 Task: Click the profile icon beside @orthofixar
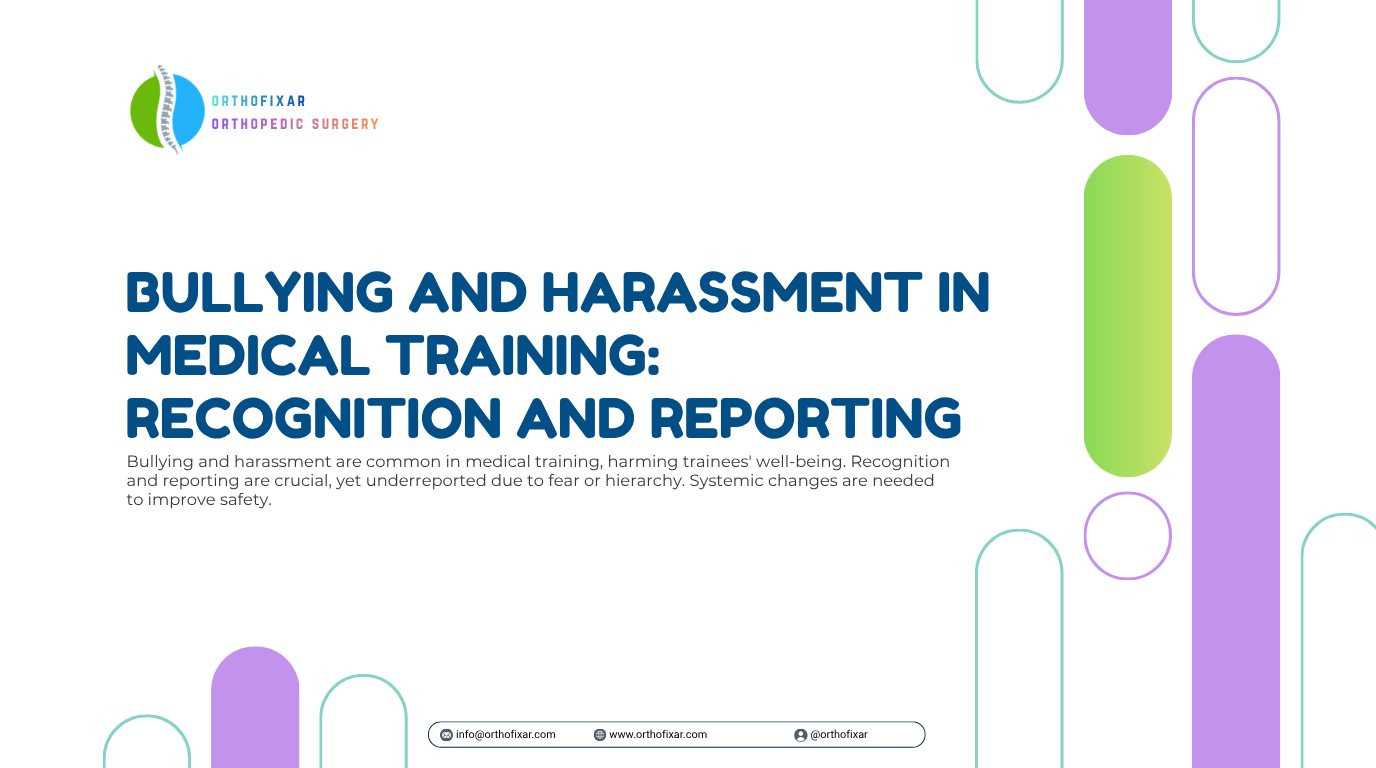(800, 735)
